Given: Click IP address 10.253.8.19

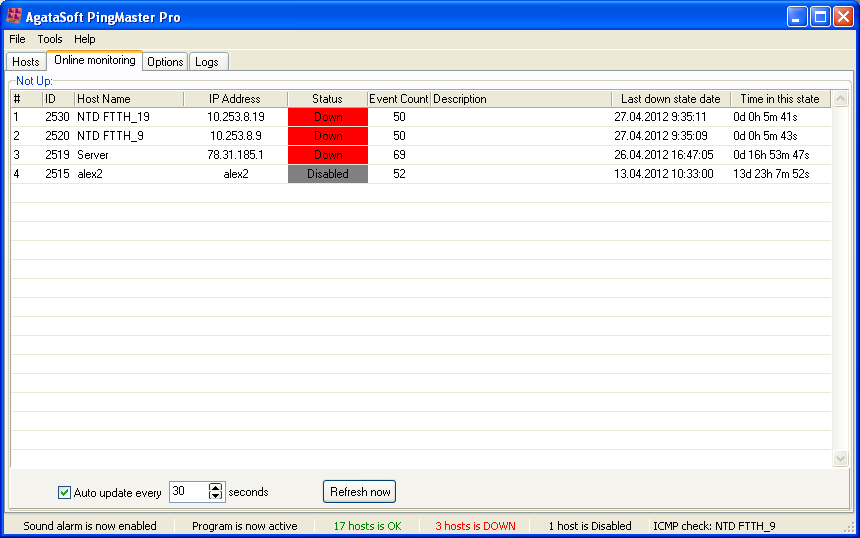Looking at the screenshot, I should click(x=236, y=117).
